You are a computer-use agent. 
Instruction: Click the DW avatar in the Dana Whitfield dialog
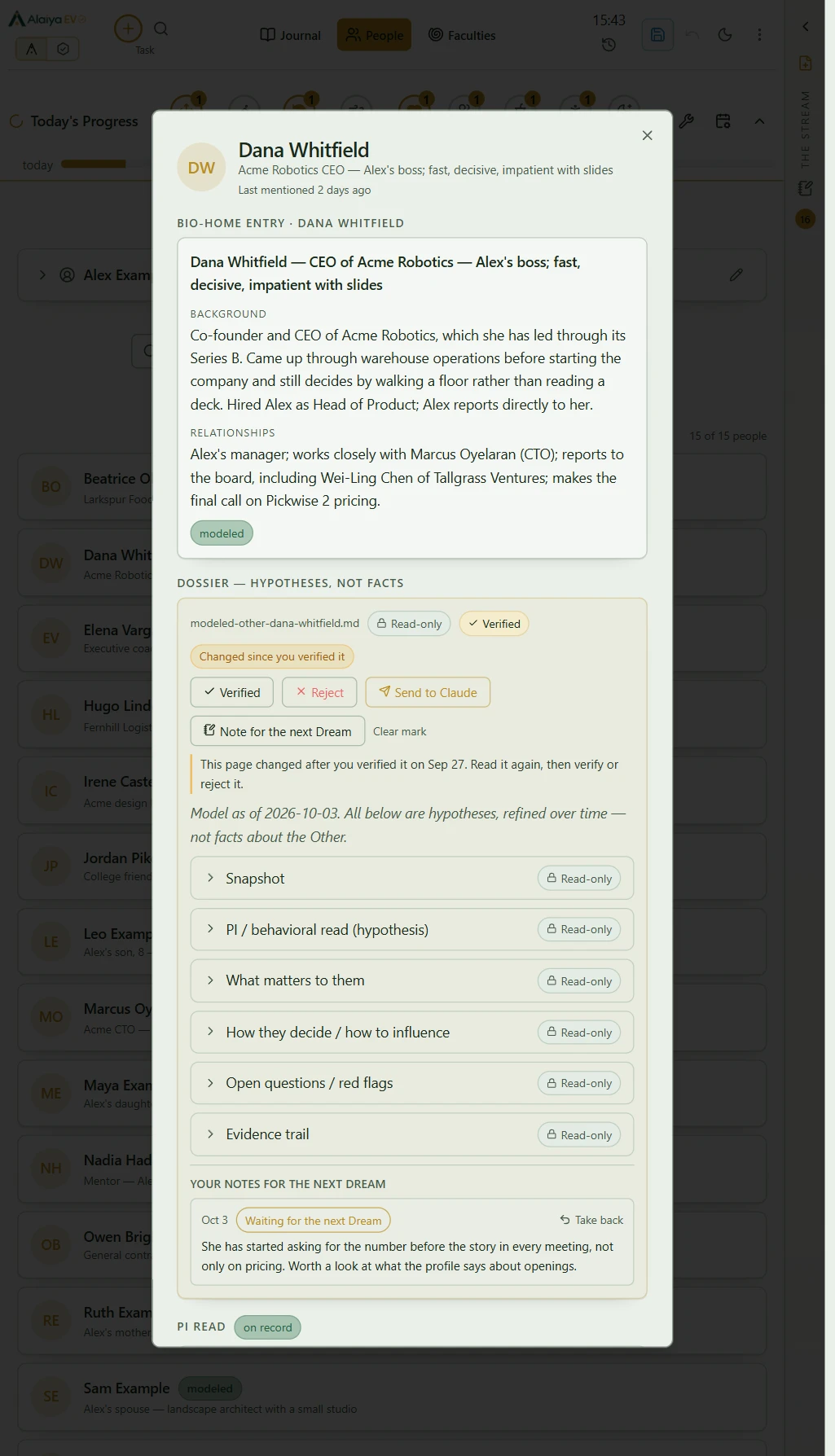pyautogui.click(x=201, y=168)
